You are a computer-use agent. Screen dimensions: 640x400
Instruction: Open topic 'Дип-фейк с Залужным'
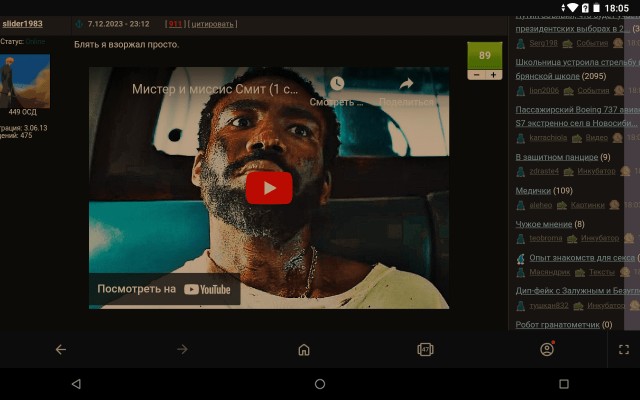(577, 291)
